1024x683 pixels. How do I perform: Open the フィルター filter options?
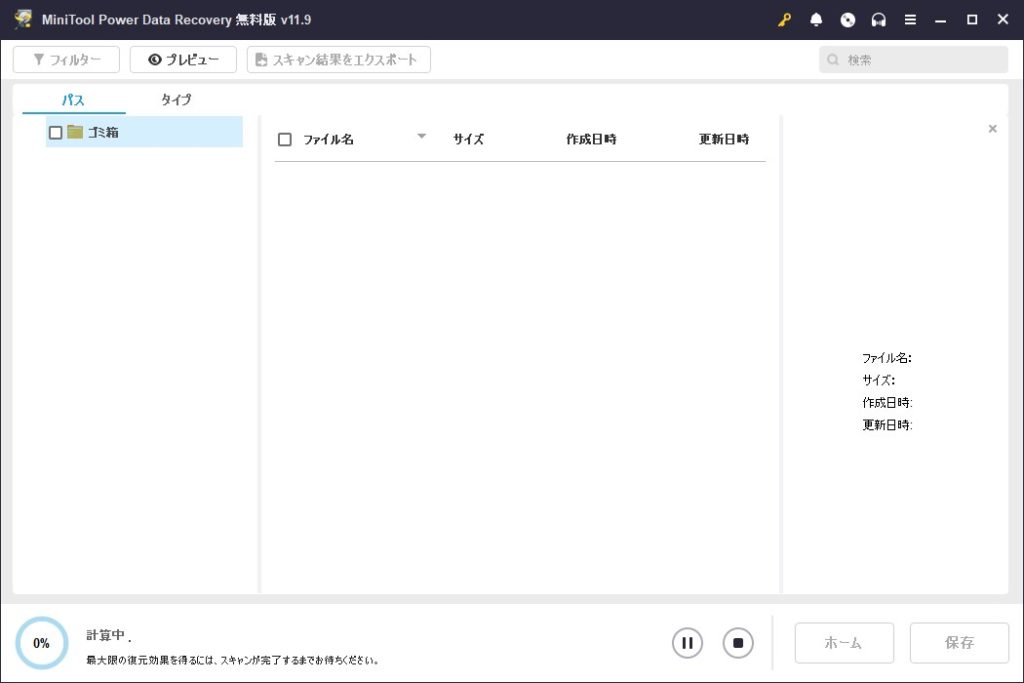66,60
